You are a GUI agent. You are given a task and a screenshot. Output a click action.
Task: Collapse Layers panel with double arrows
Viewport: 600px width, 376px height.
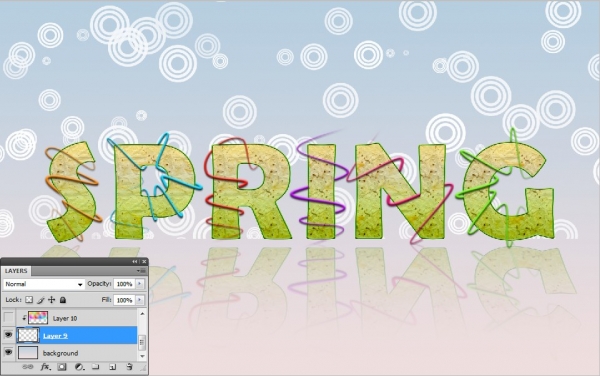pos(134,262)
